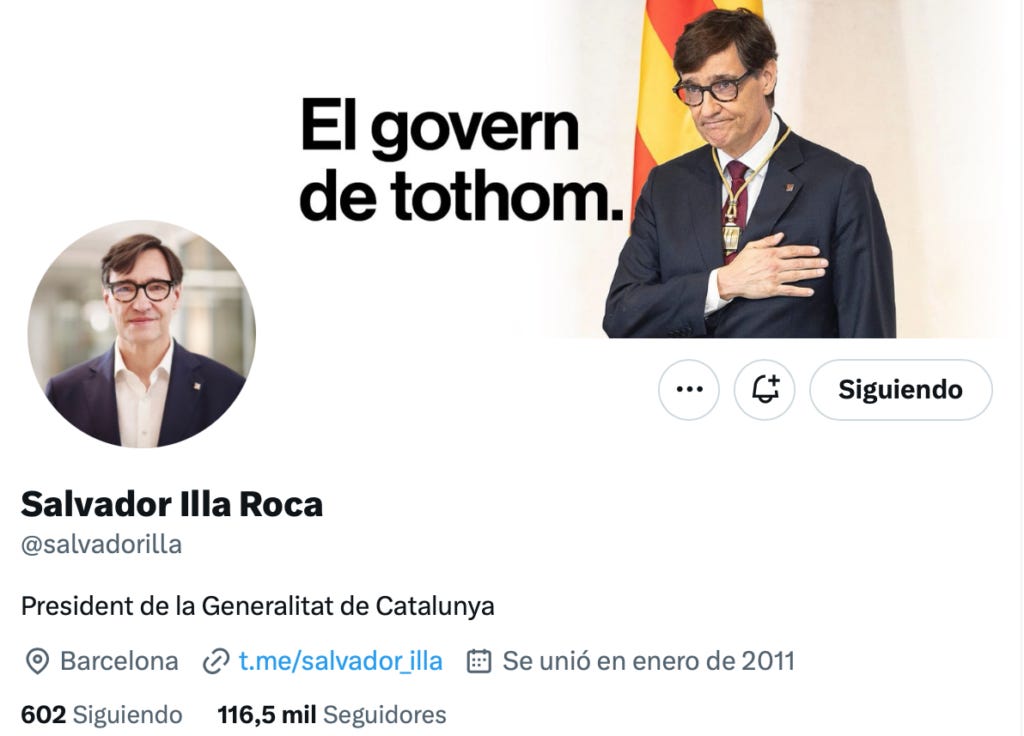Click the 'Se unió en enero de 2011' text
The height and width of the screenshot is (736, 1024).
pos(648,661)
